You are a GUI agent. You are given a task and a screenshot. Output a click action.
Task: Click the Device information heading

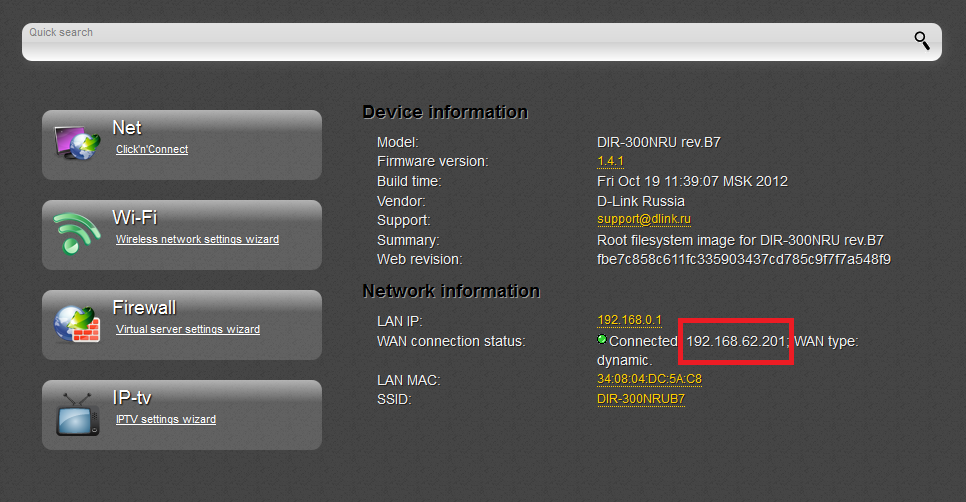tap(445, 112)
